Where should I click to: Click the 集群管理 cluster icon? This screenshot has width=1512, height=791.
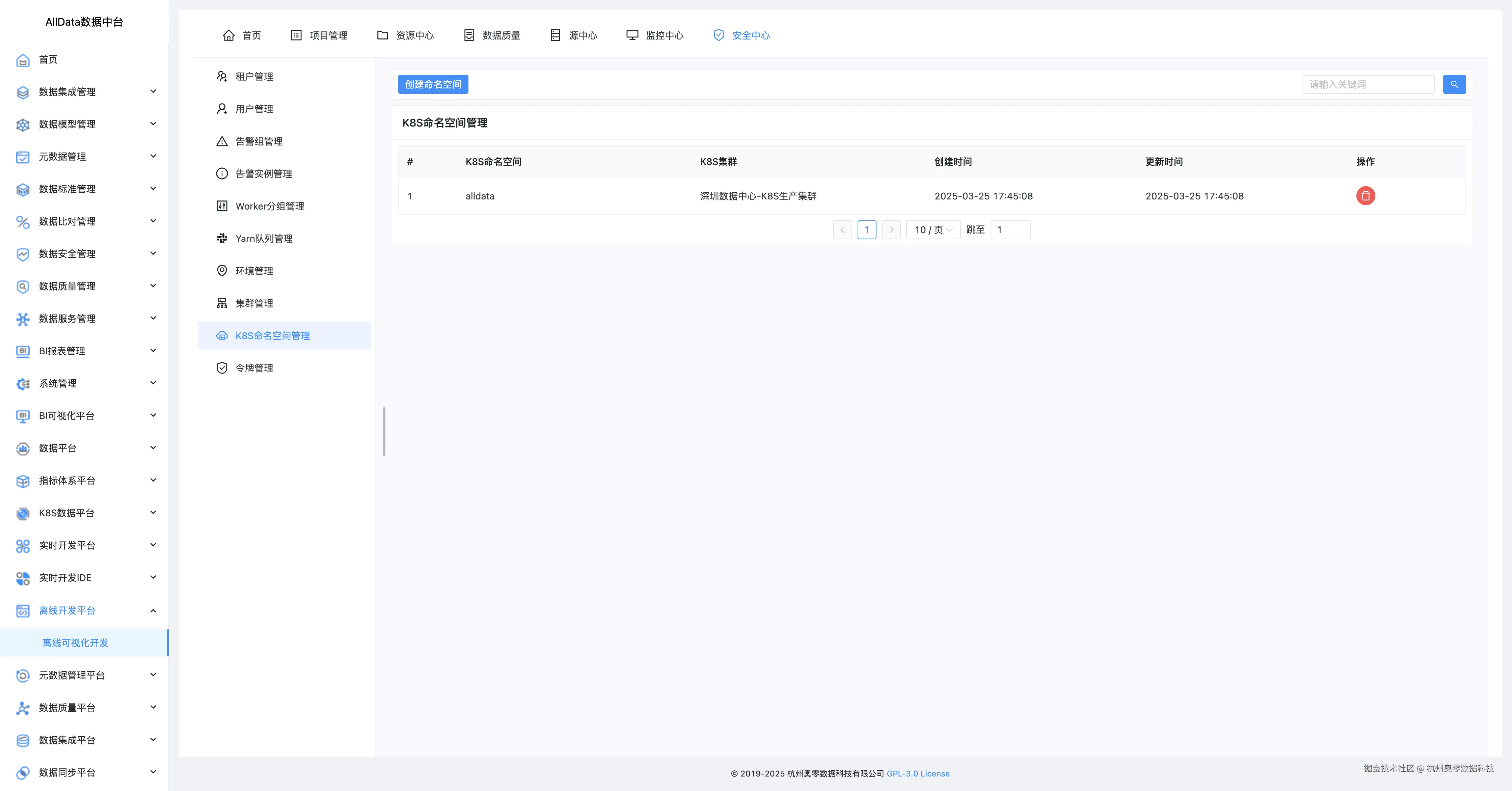click(x=222, y=303)
